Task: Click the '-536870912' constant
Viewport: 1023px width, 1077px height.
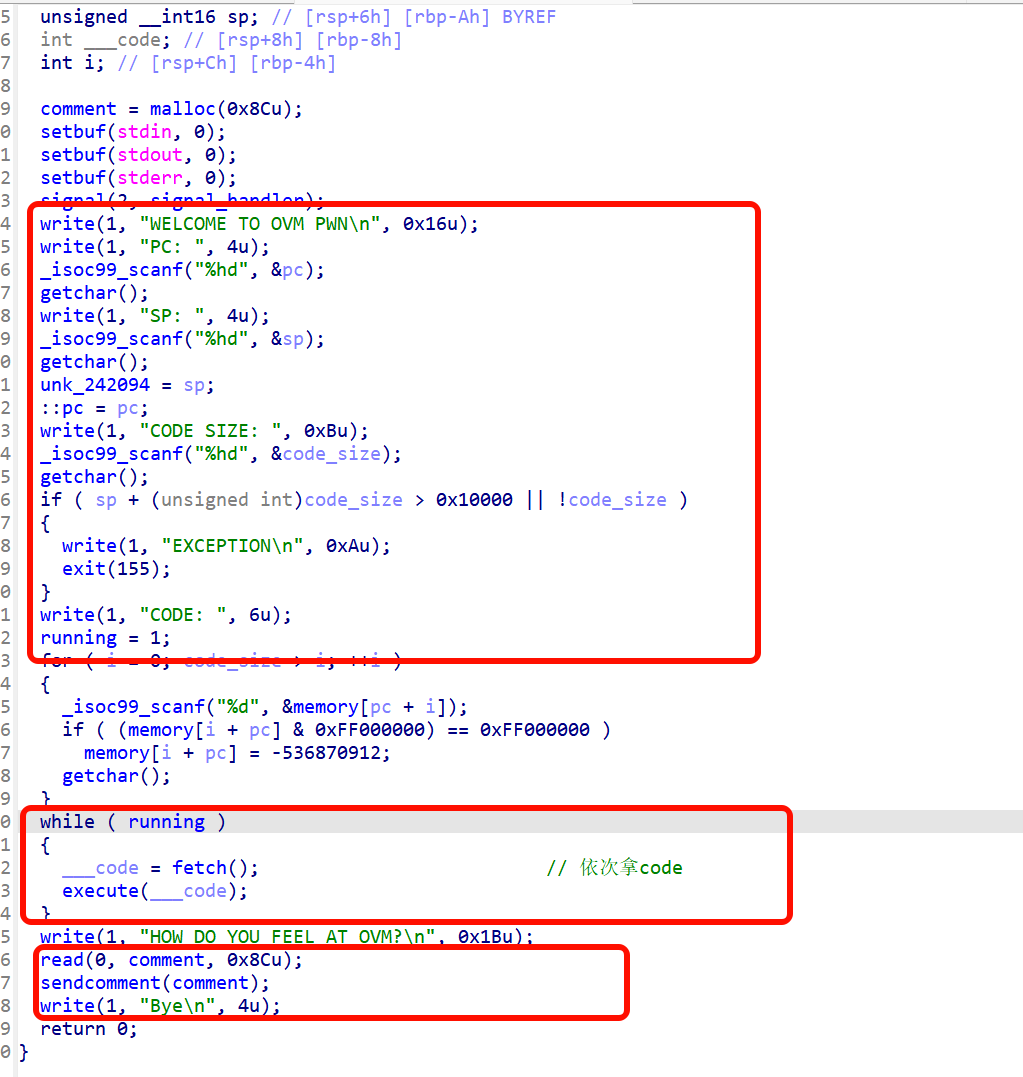Action: 326,753
